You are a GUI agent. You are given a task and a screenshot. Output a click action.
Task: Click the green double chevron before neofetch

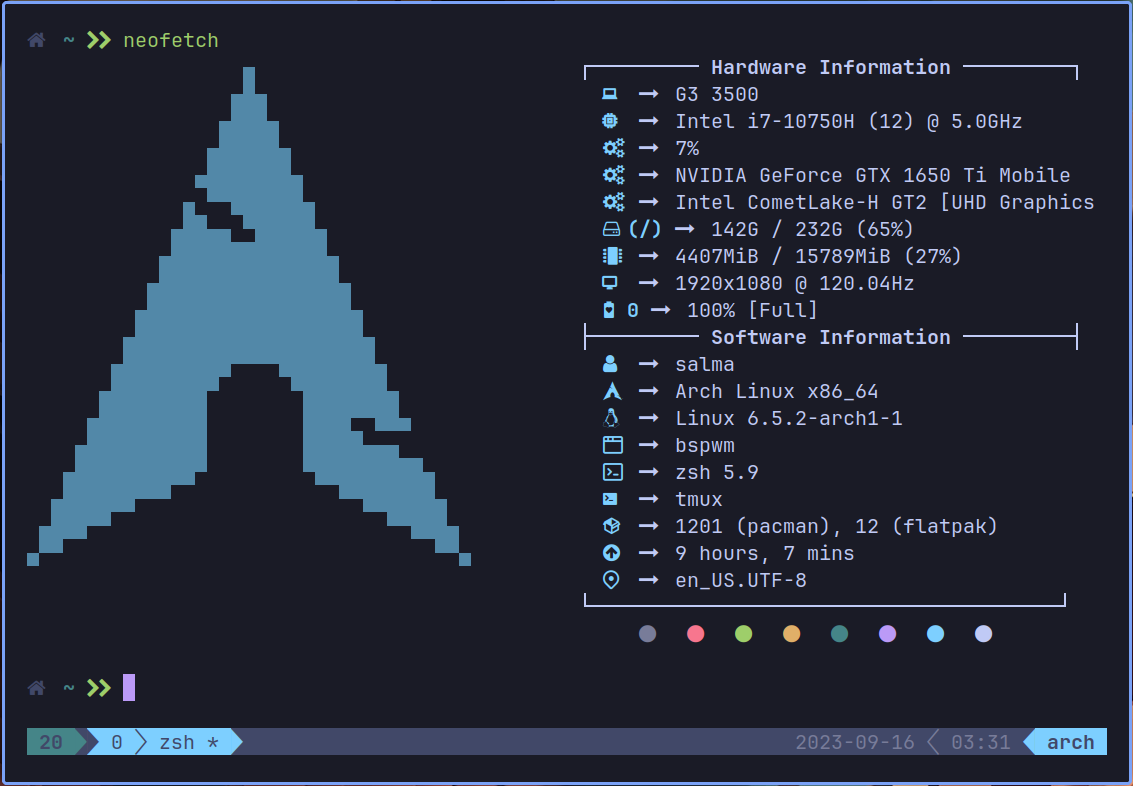coord(99,40)
